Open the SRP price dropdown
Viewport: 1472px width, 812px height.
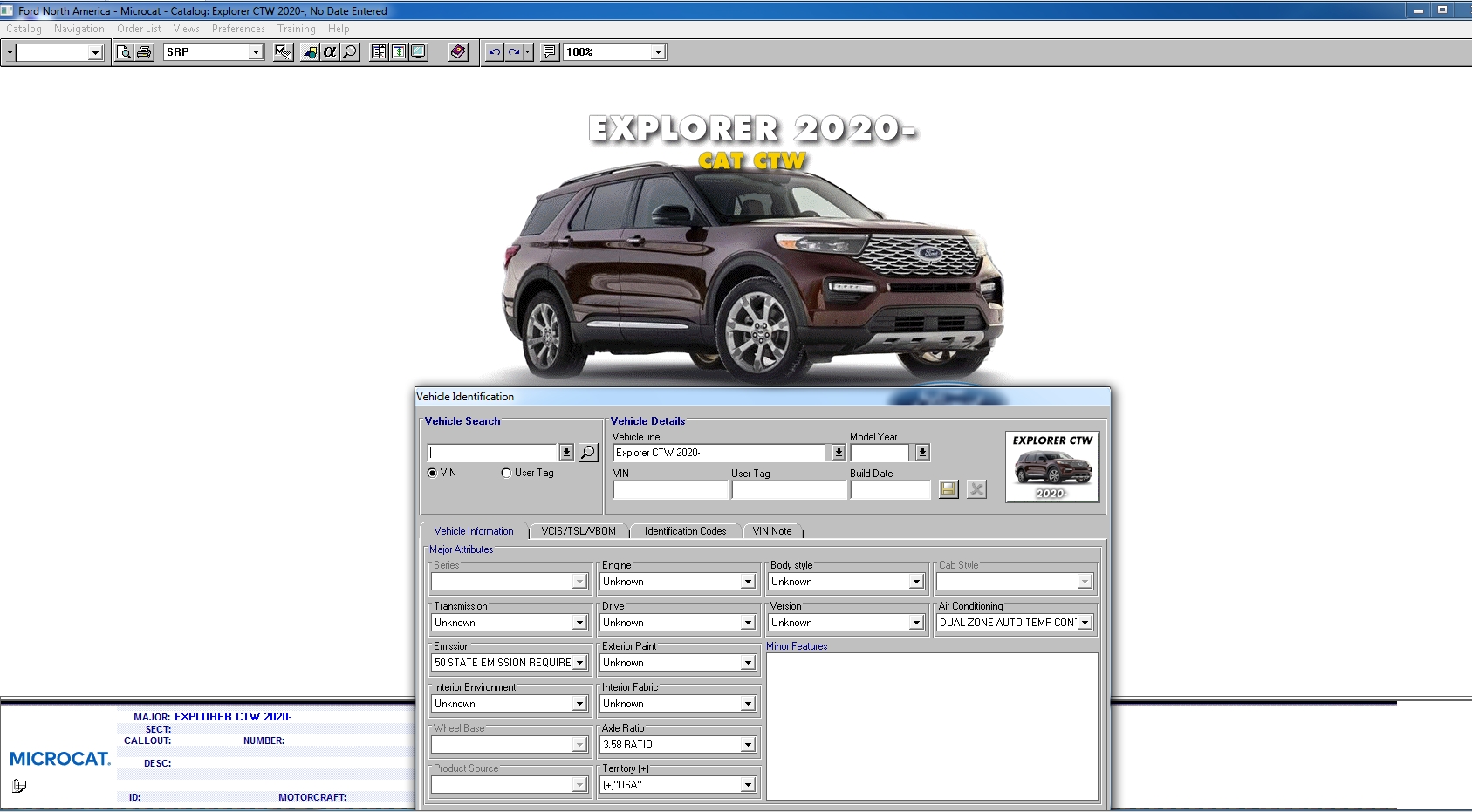pos(256,52)
